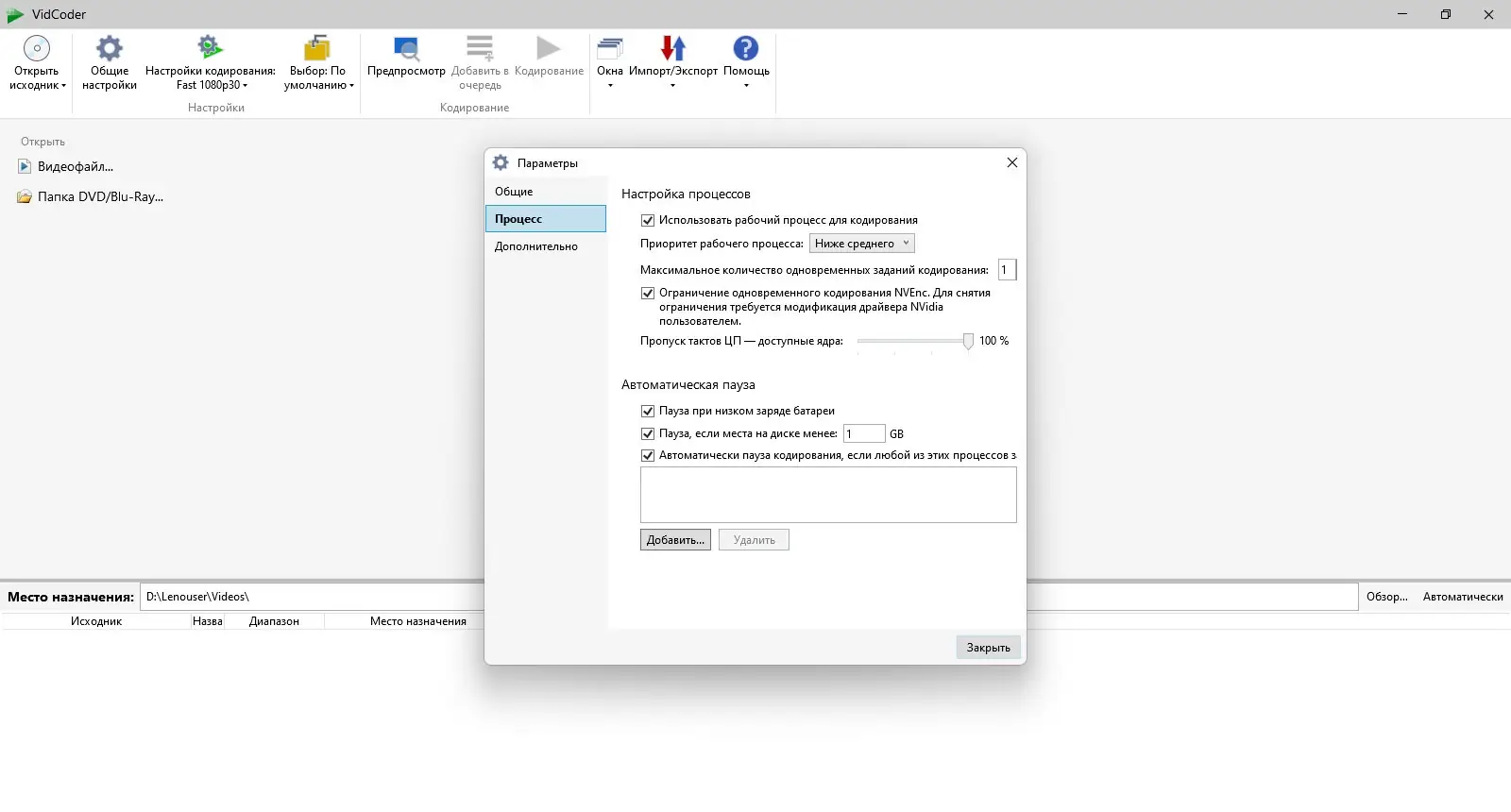Click the 'Удалить' process button
This screenshot has width=1511, height=812.
[754, 540]
